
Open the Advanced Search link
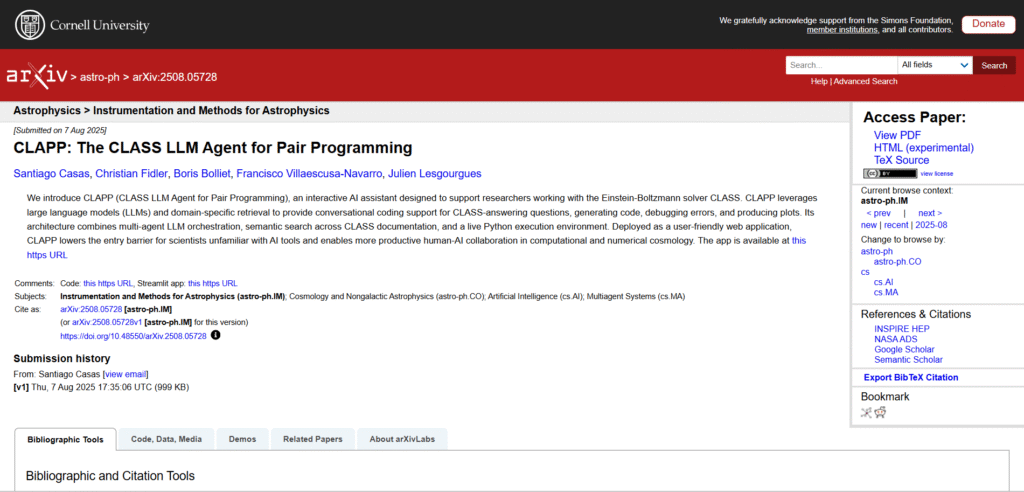[865, 81]
